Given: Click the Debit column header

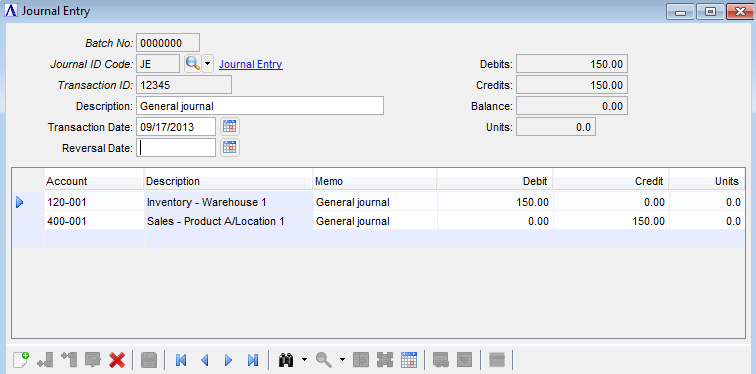Looking at the screenshot, I should click(x=495, y=181).
